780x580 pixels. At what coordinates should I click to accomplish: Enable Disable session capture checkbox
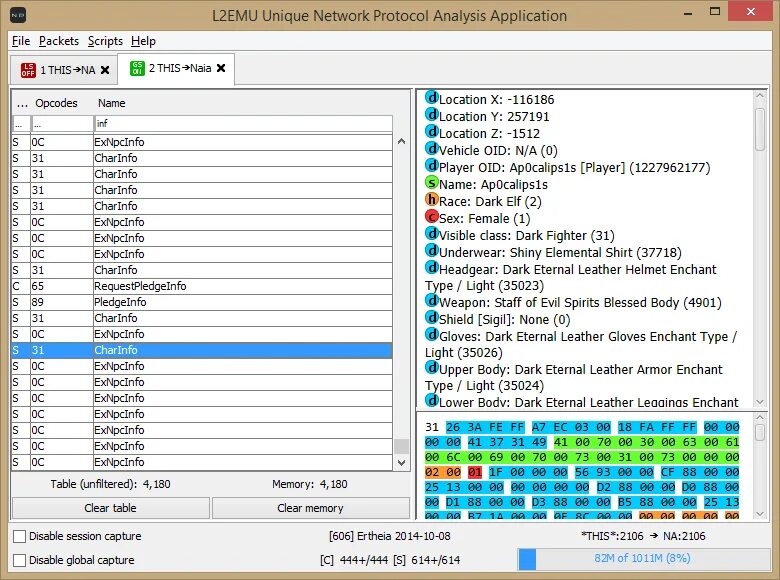tap(19, 536)
